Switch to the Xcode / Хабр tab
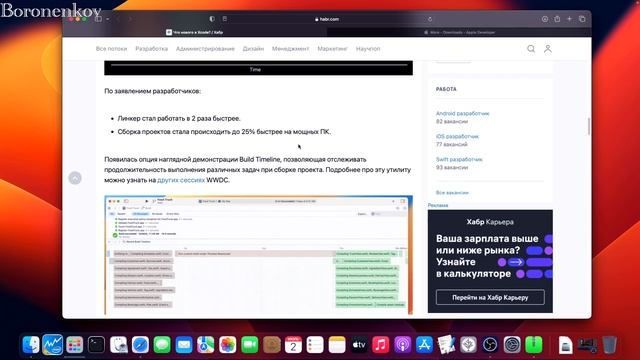 (x=195, y=32)
